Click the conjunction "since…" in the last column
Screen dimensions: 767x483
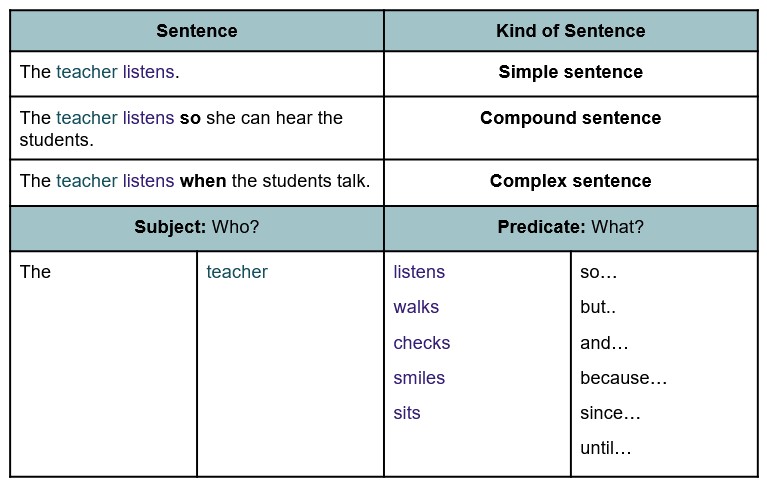[x=610, y=413]
